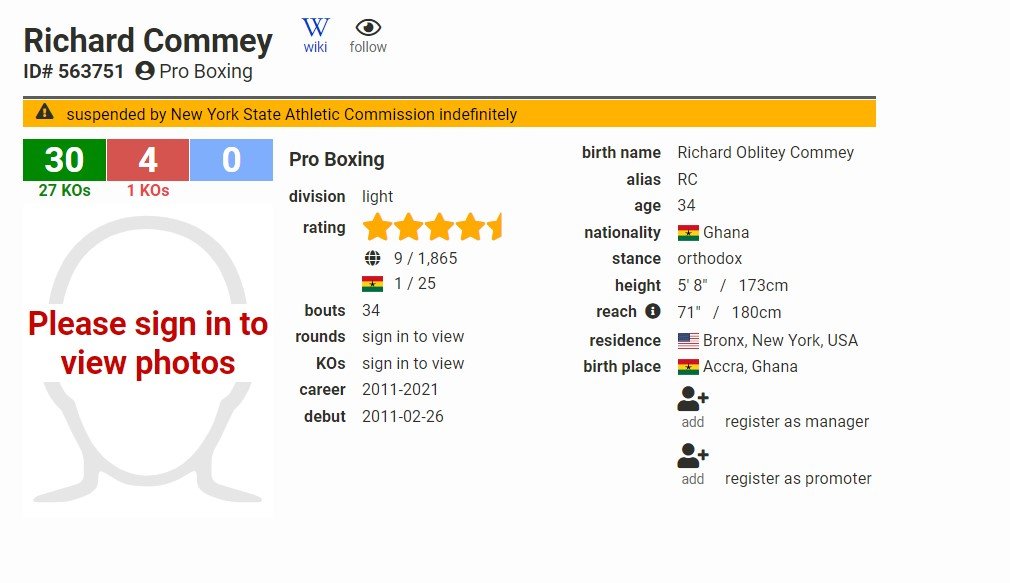
Task: Click the blue 0 draws box
Action: 231,160
